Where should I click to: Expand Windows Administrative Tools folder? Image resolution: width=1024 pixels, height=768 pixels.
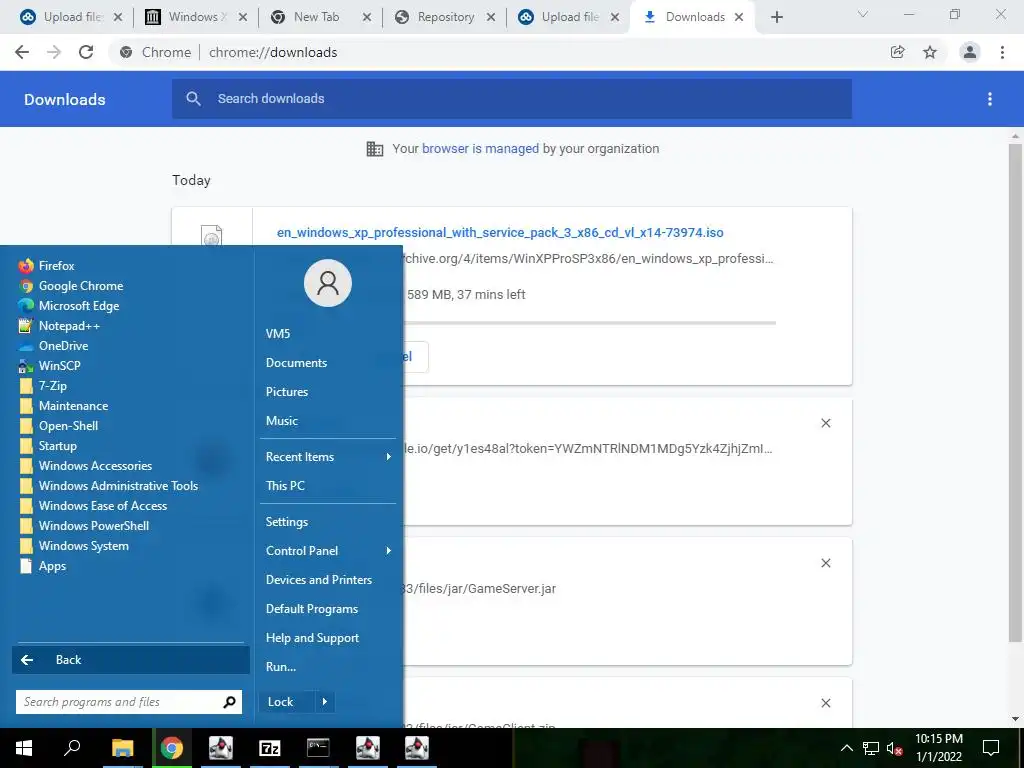pos(108,486)
